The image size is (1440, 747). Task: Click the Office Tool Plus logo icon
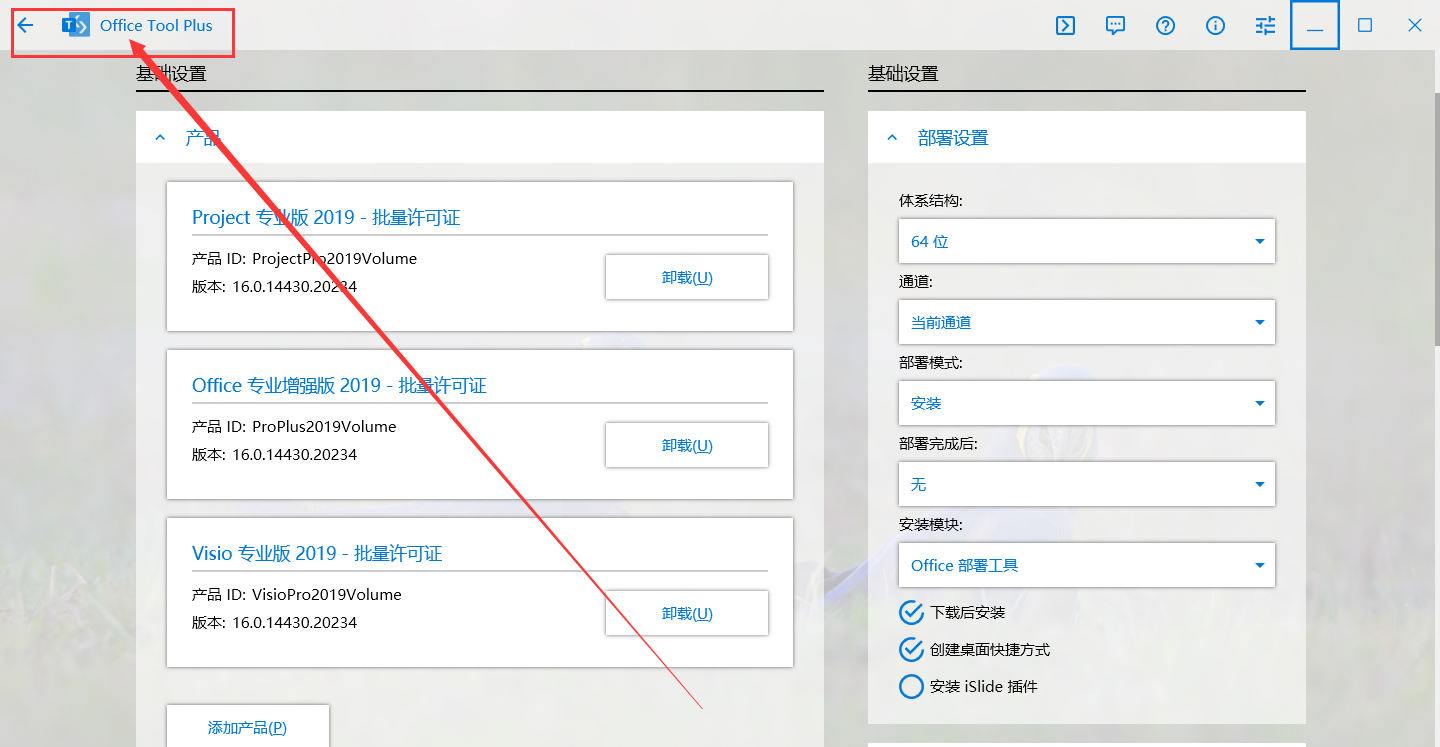[x=76, y=26]
